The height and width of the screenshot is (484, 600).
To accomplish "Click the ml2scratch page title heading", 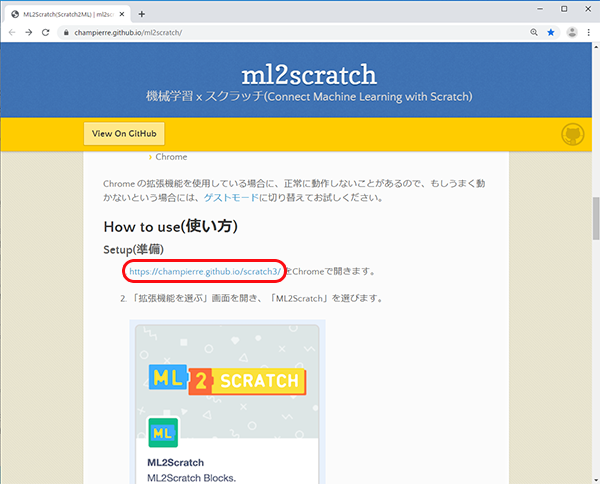I will tap(308, 74).
